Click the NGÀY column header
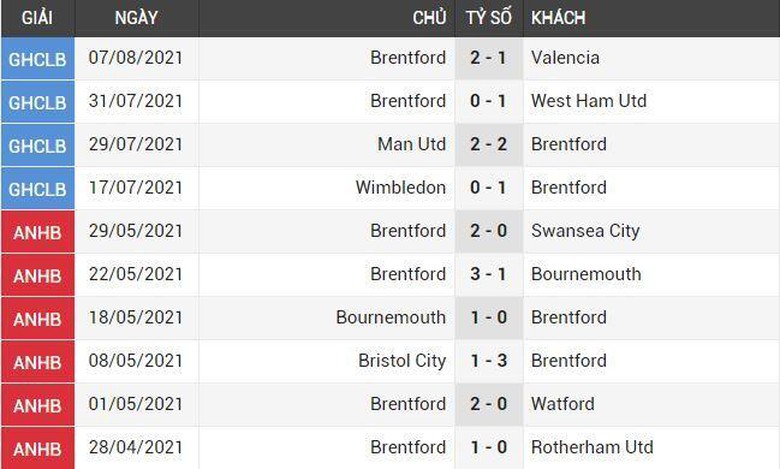The height and width of the screenshot is (469, 780). pyautogui.click(x=135, y=18)
